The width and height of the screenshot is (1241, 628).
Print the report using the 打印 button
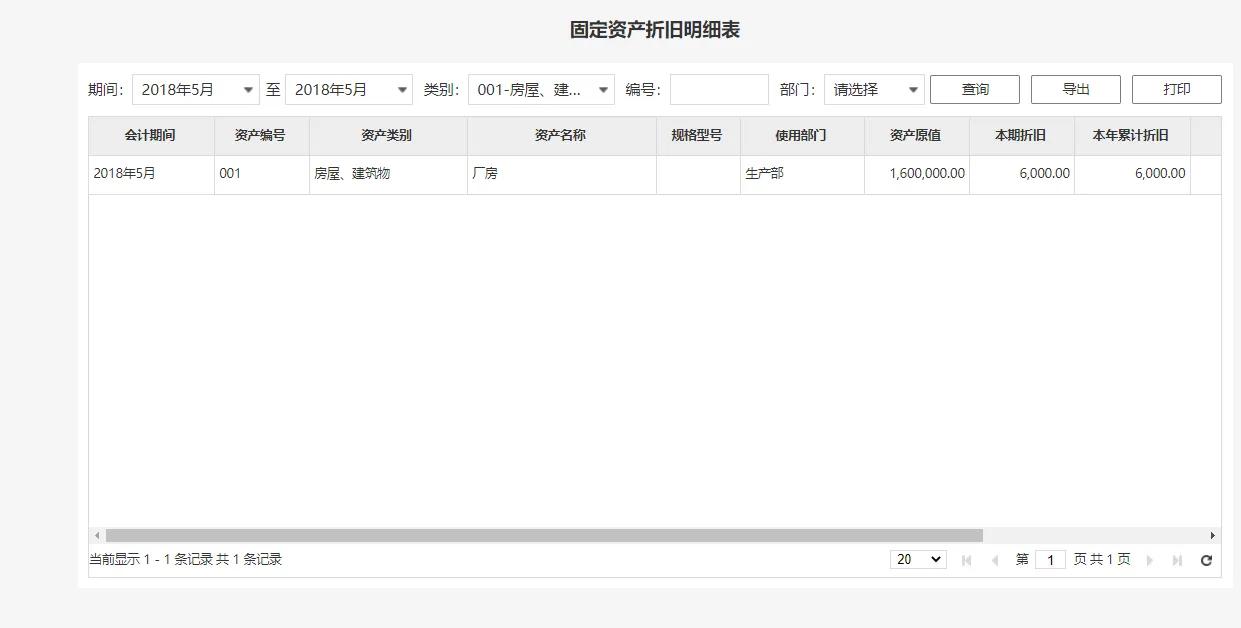pos(1176,89)
